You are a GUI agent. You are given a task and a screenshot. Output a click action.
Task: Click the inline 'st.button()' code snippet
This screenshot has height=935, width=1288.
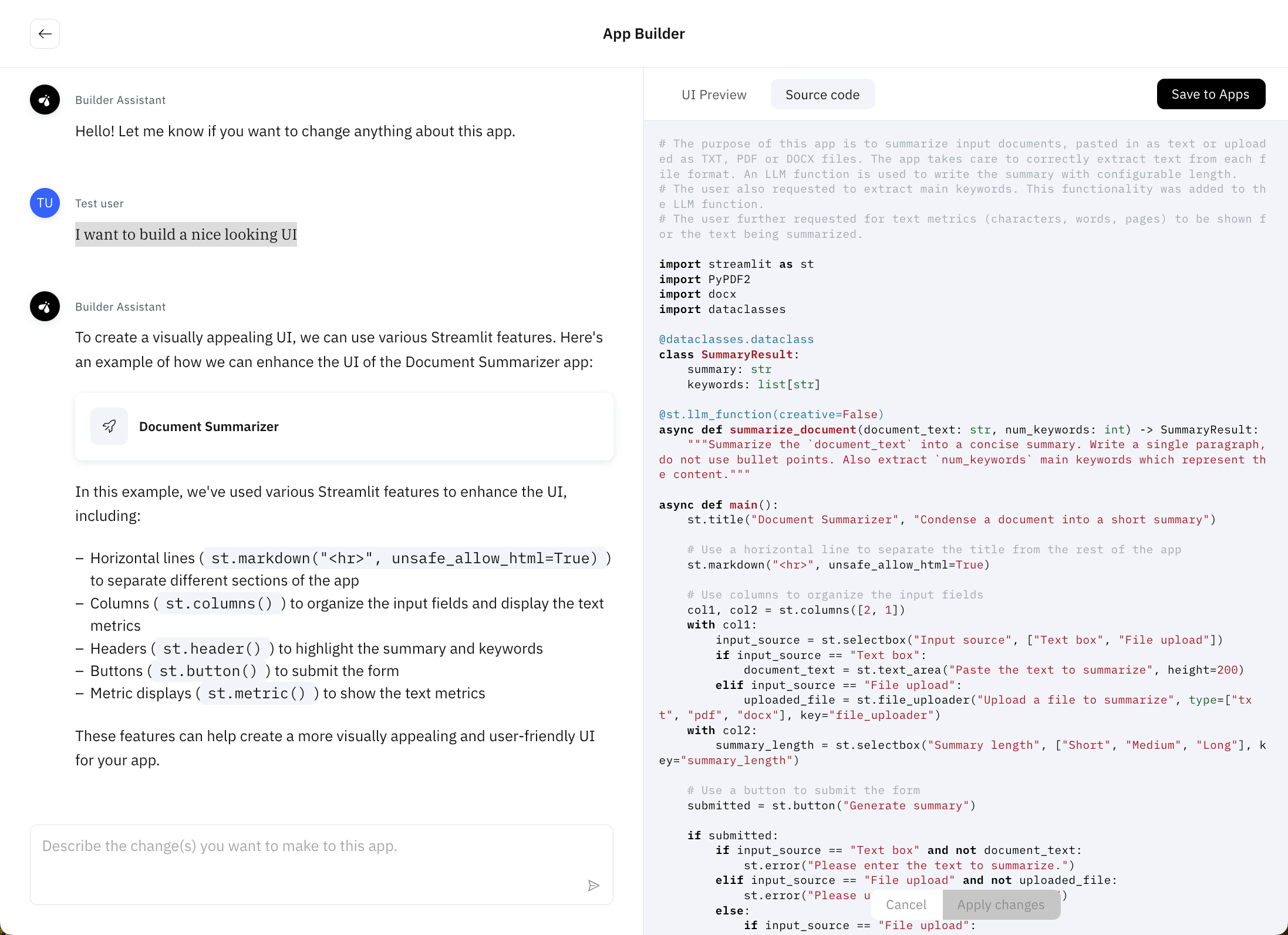coord(208,671)
